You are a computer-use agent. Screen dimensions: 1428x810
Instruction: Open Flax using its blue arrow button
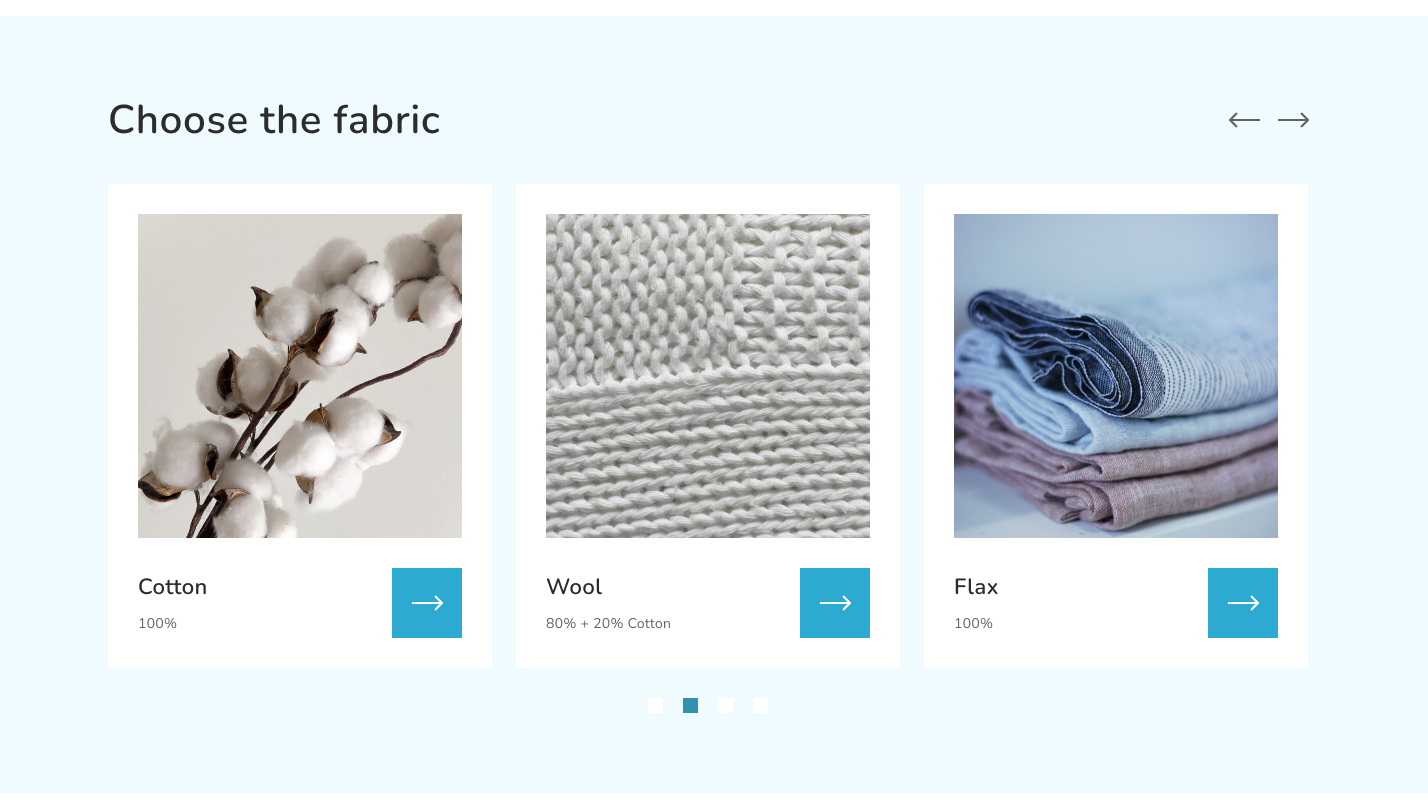click(1243, 603)
